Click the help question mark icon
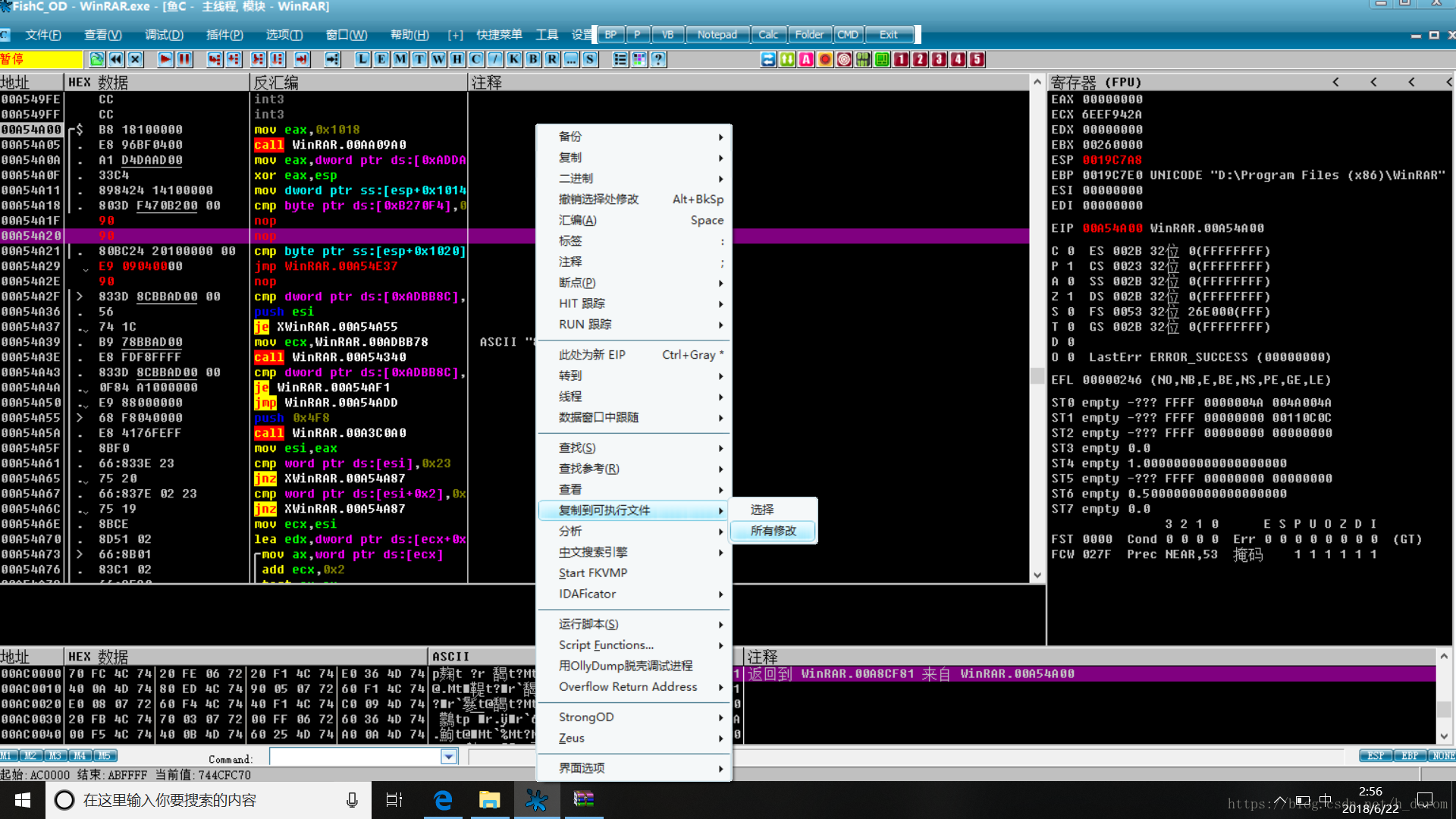Screen dimensions: 1456x819 coord(658,59)
